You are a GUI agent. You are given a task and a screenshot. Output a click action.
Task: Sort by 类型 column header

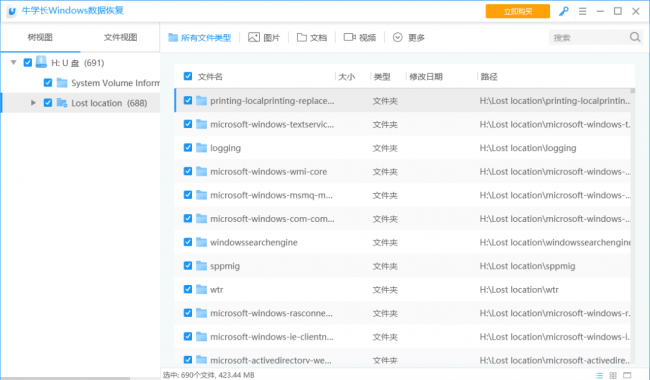pos(382,77)
